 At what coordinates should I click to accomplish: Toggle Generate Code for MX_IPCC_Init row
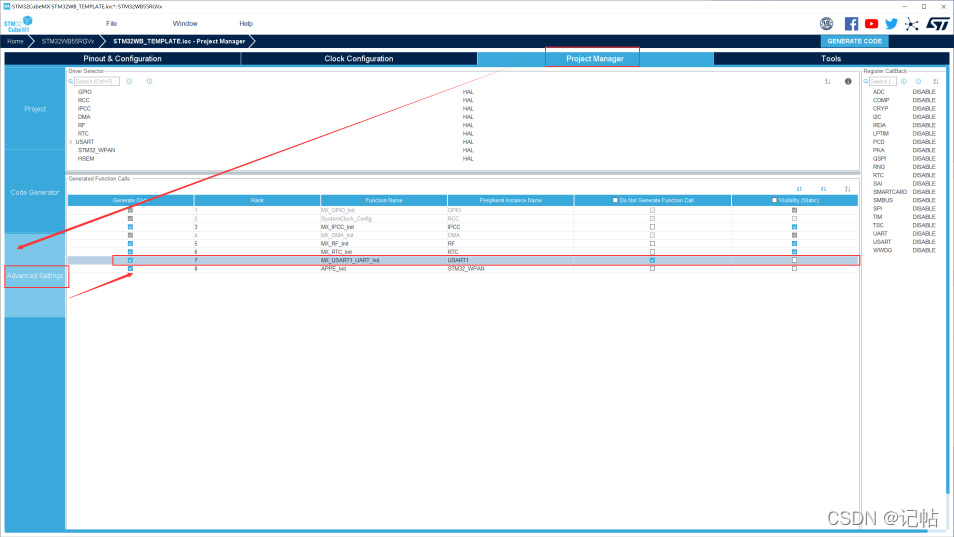(x=130, y=227)
